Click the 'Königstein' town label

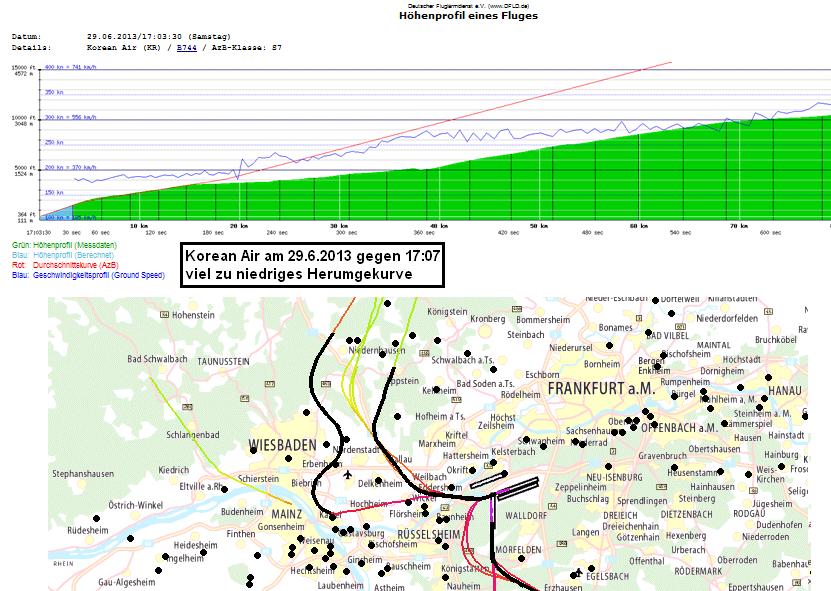[447, 312]
